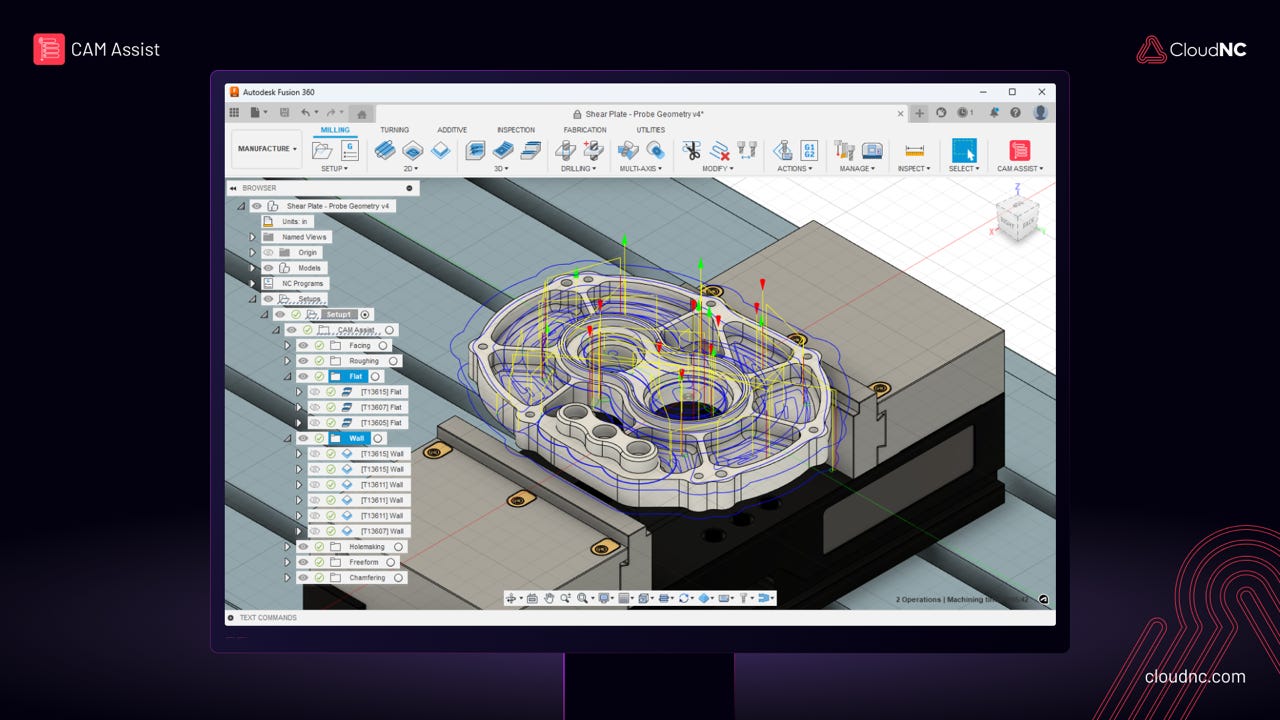
Task: Select the 2D Pocket icon
Action: tap(412, 150)
